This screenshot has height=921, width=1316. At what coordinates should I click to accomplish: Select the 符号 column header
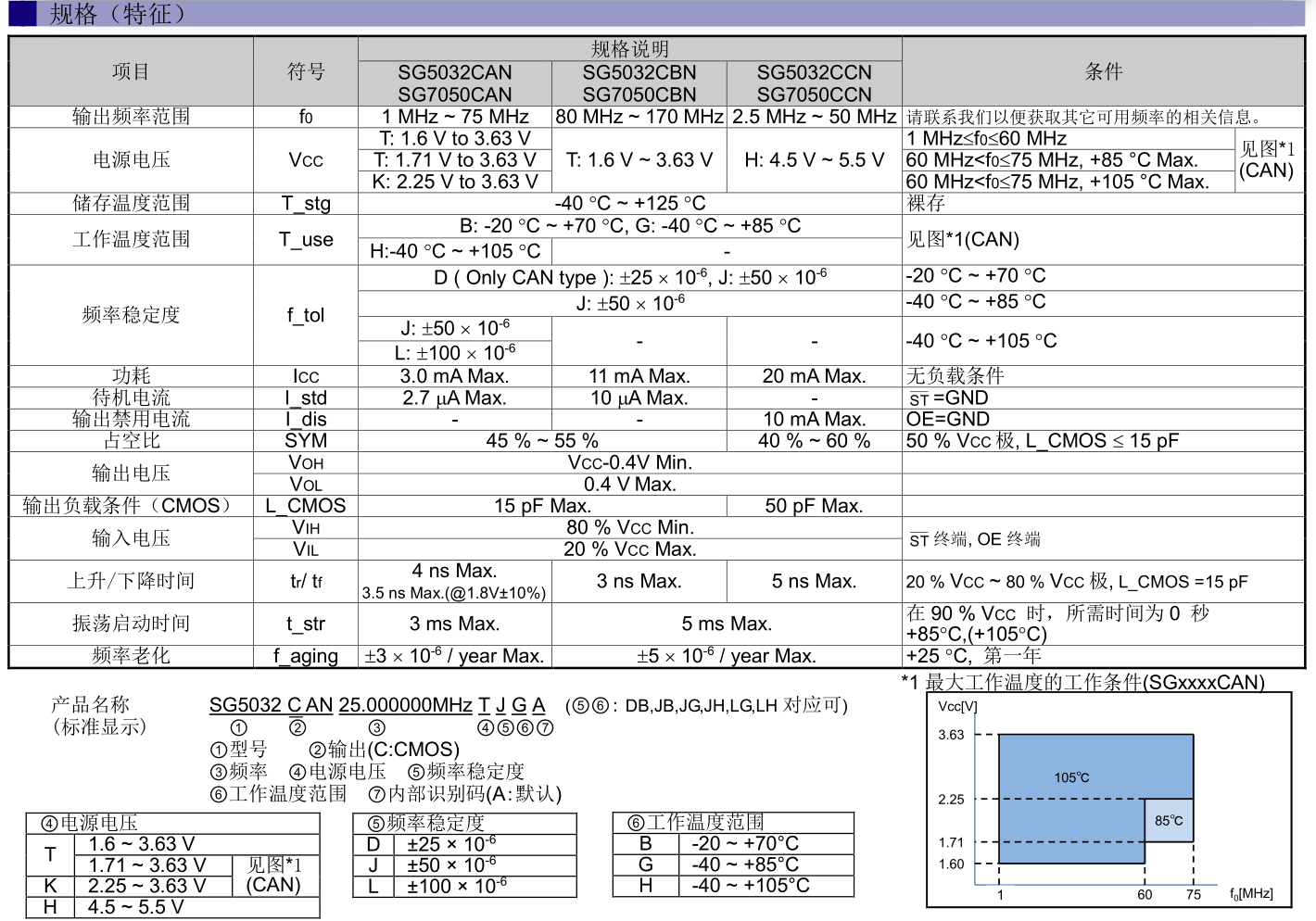(x=306, y=71)
